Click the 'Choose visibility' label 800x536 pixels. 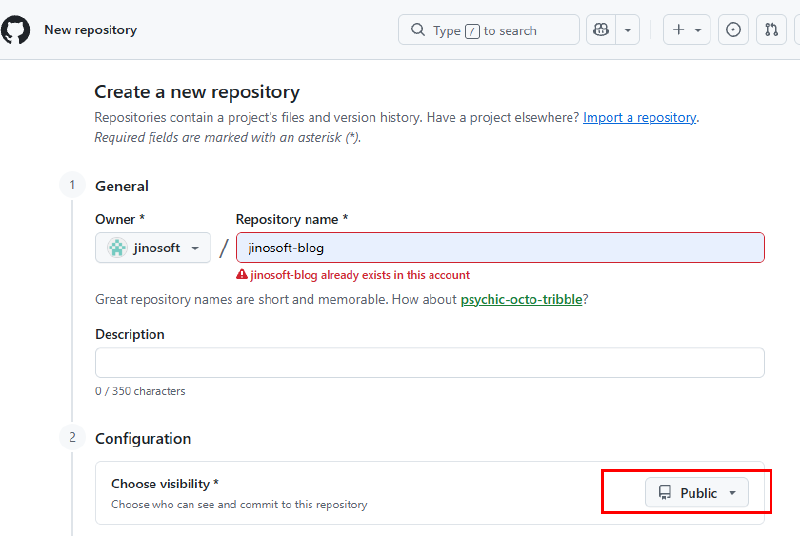coord(165,484)
